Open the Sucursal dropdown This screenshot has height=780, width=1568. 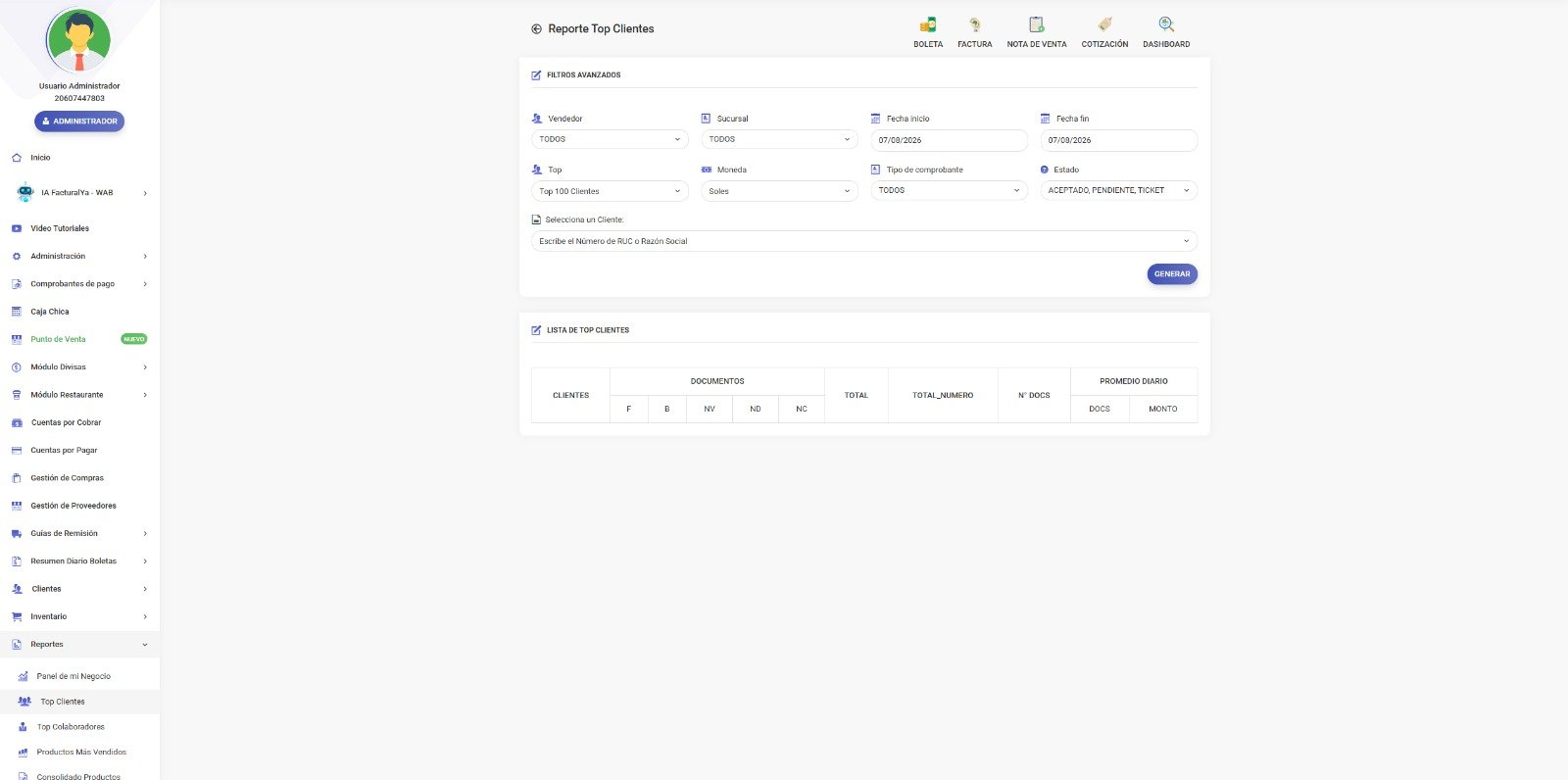[779, 139]
